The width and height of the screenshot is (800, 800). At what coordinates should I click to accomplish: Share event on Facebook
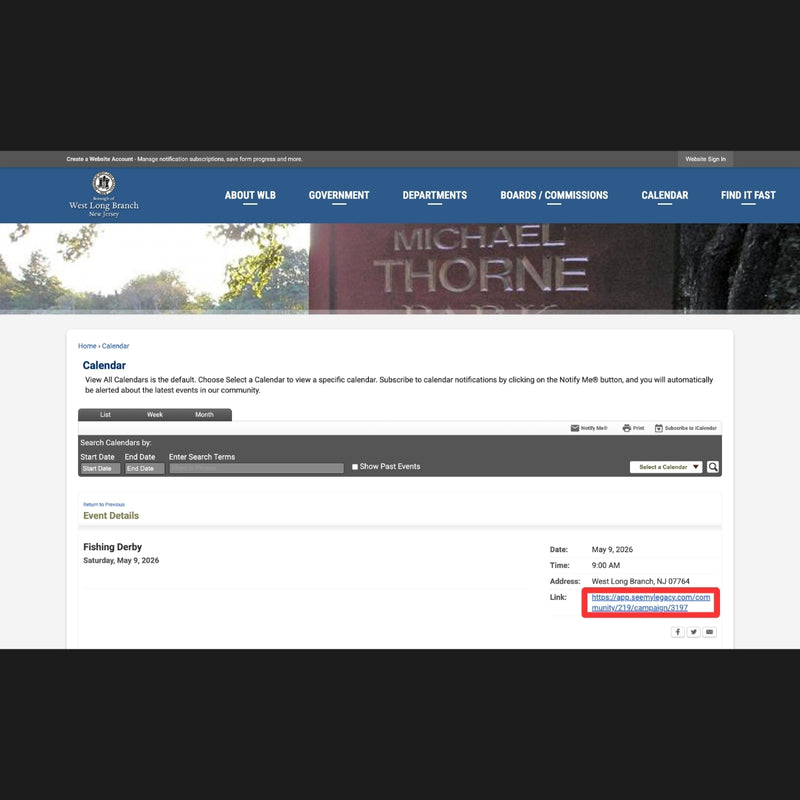pos(677,632)
